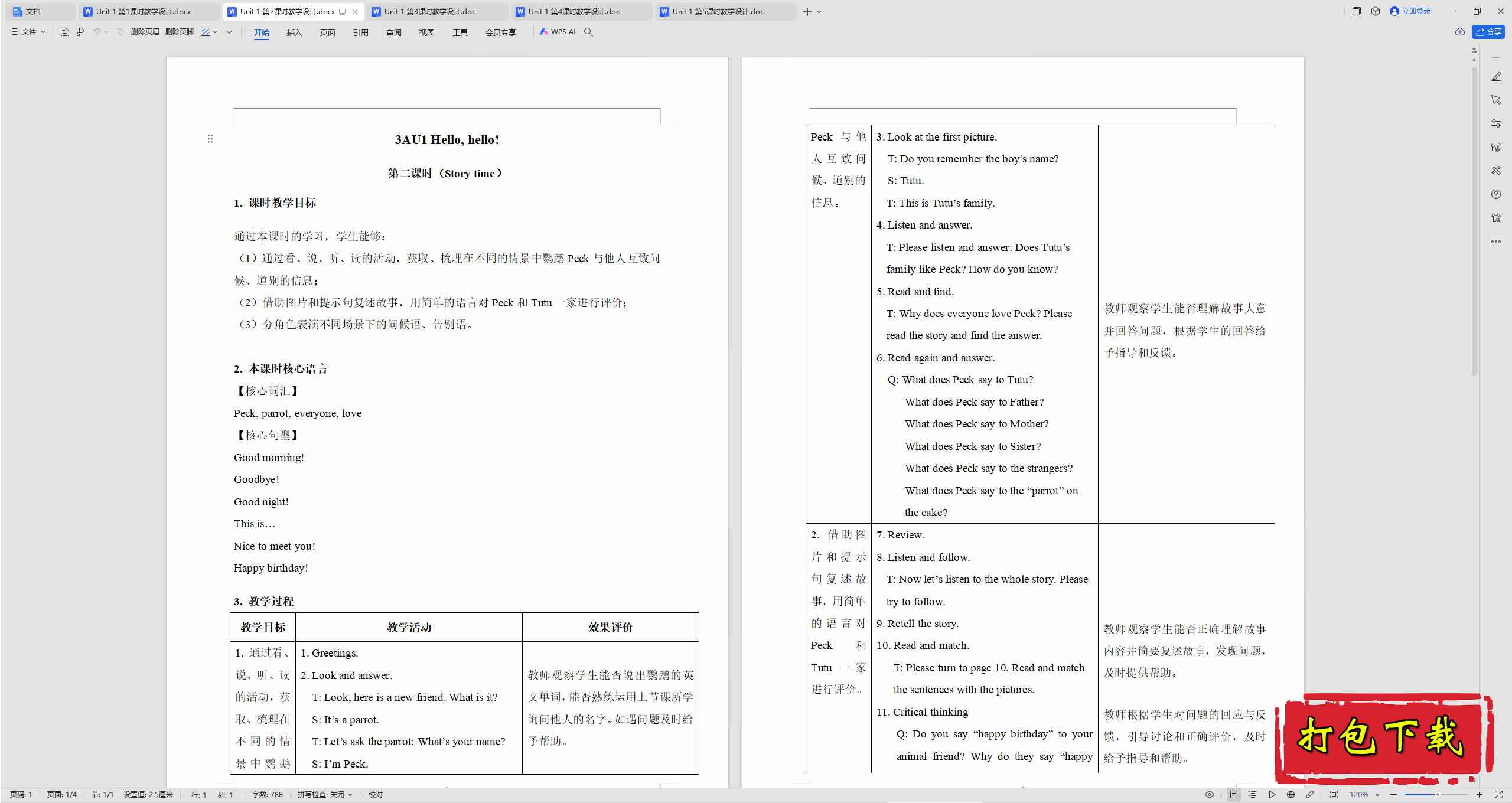Switch to Unit 1 第3课时教学设计.doc tab
1512x803 pixels.
point(438,11)
